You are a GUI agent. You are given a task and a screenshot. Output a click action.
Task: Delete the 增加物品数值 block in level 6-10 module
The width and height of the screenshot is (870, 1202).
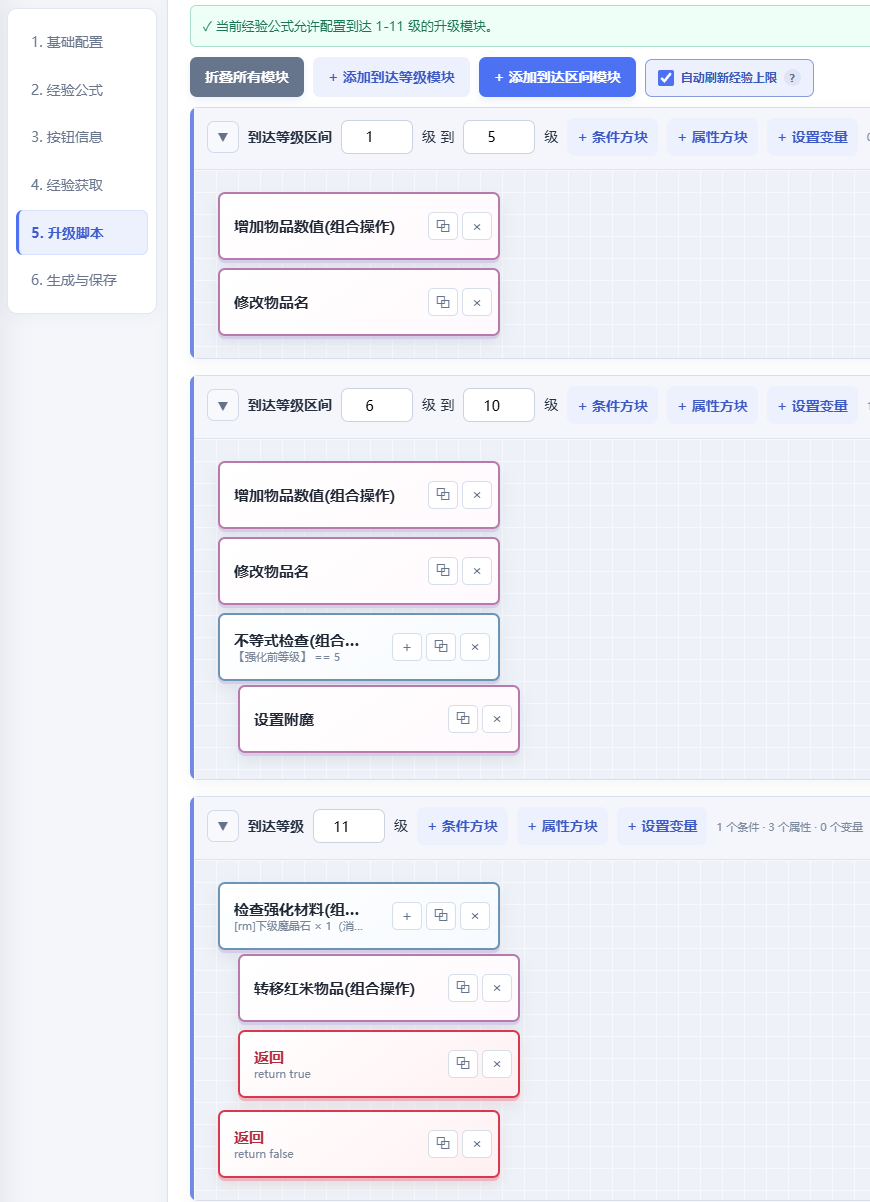pos(477,495)
